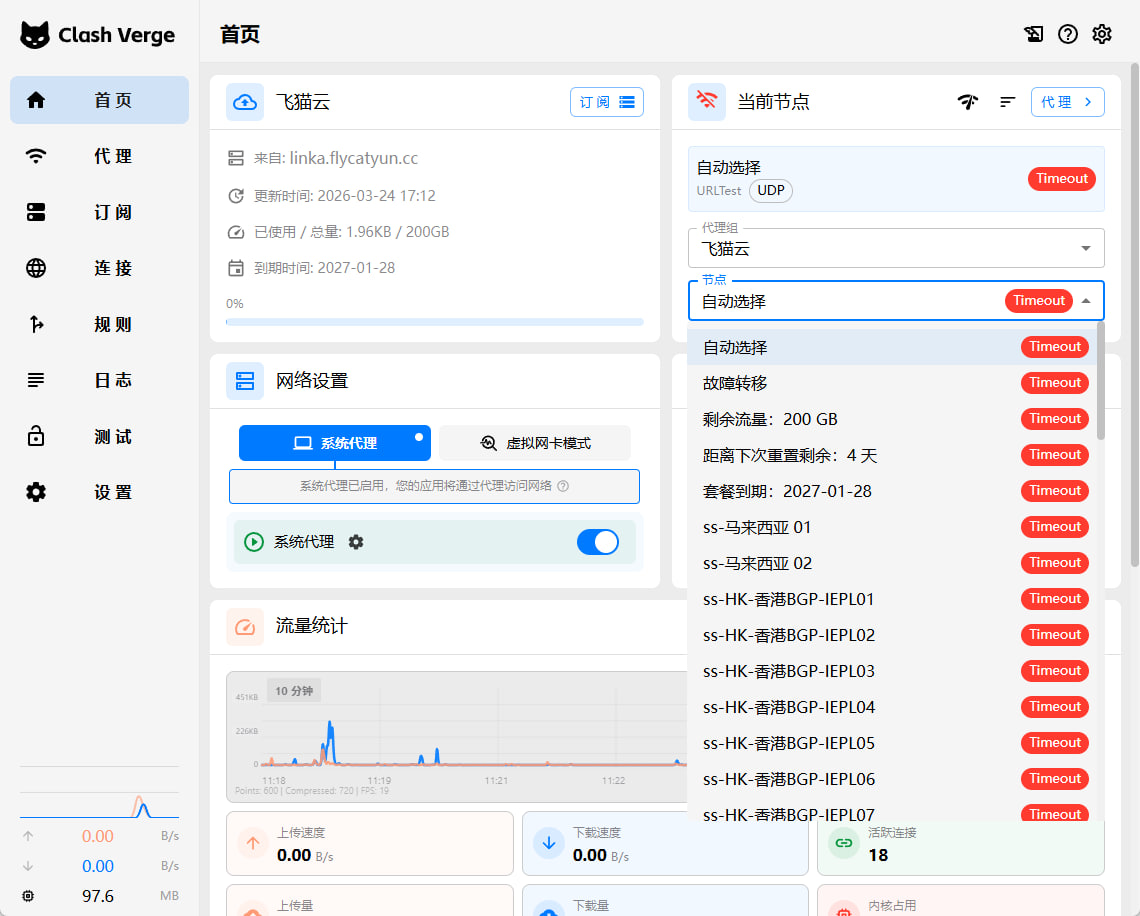Viewport: 1140px width, 916px height.
Task: Open settings gear icon in top right corner
Action: click(x=1102, y=34)
